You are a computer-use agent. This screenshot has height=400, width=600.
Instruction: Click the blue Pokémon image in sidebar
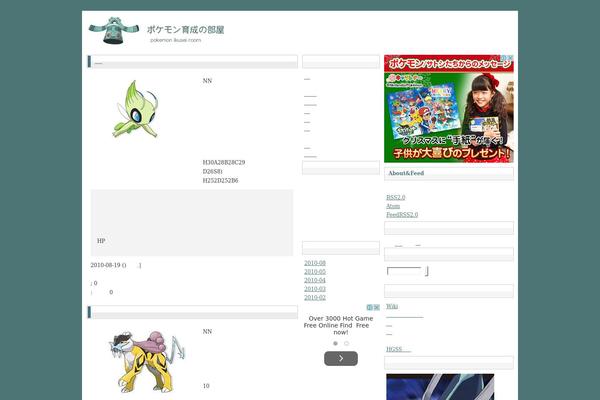440,387
